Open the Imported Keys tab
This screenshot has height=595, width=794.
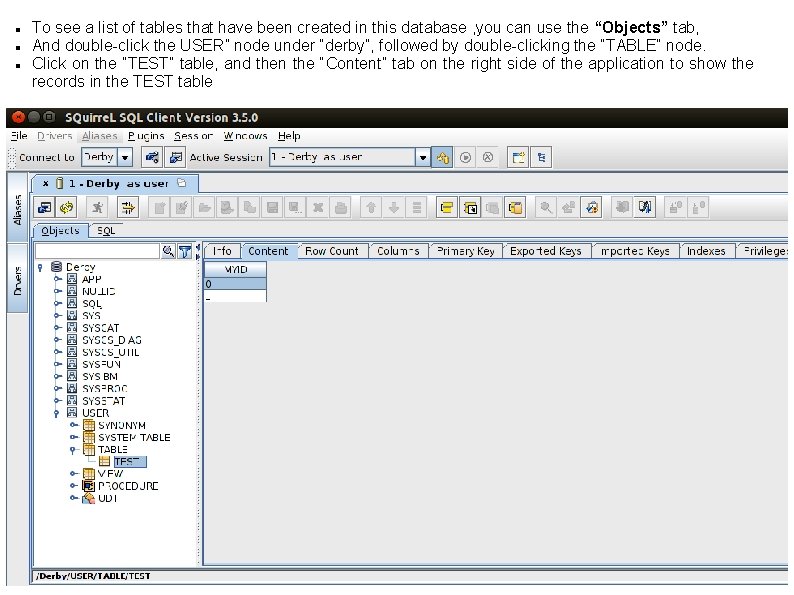pyautogui.click(x=635, y=251)
